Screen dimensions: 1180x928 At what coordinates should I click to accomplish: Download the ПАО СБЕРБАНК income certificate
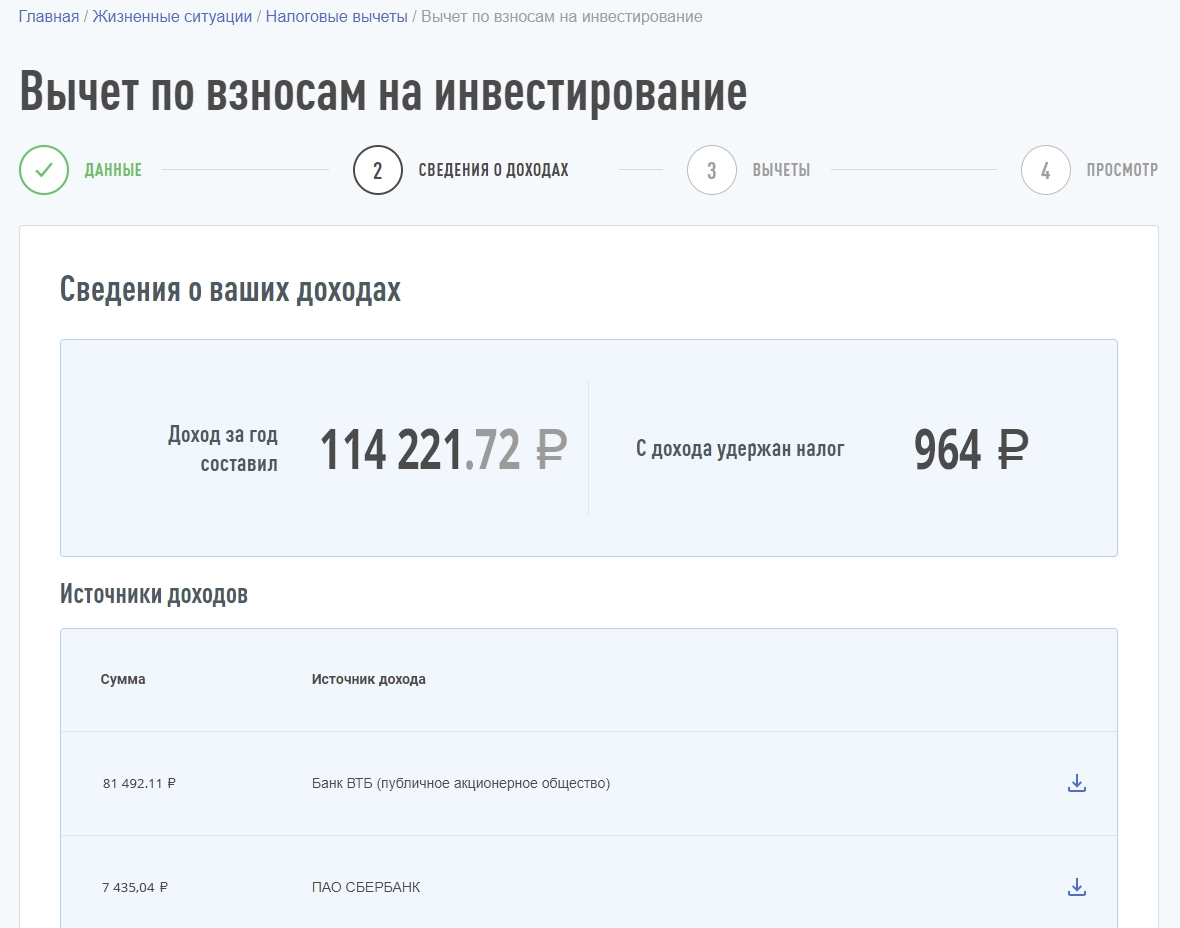1077,887
